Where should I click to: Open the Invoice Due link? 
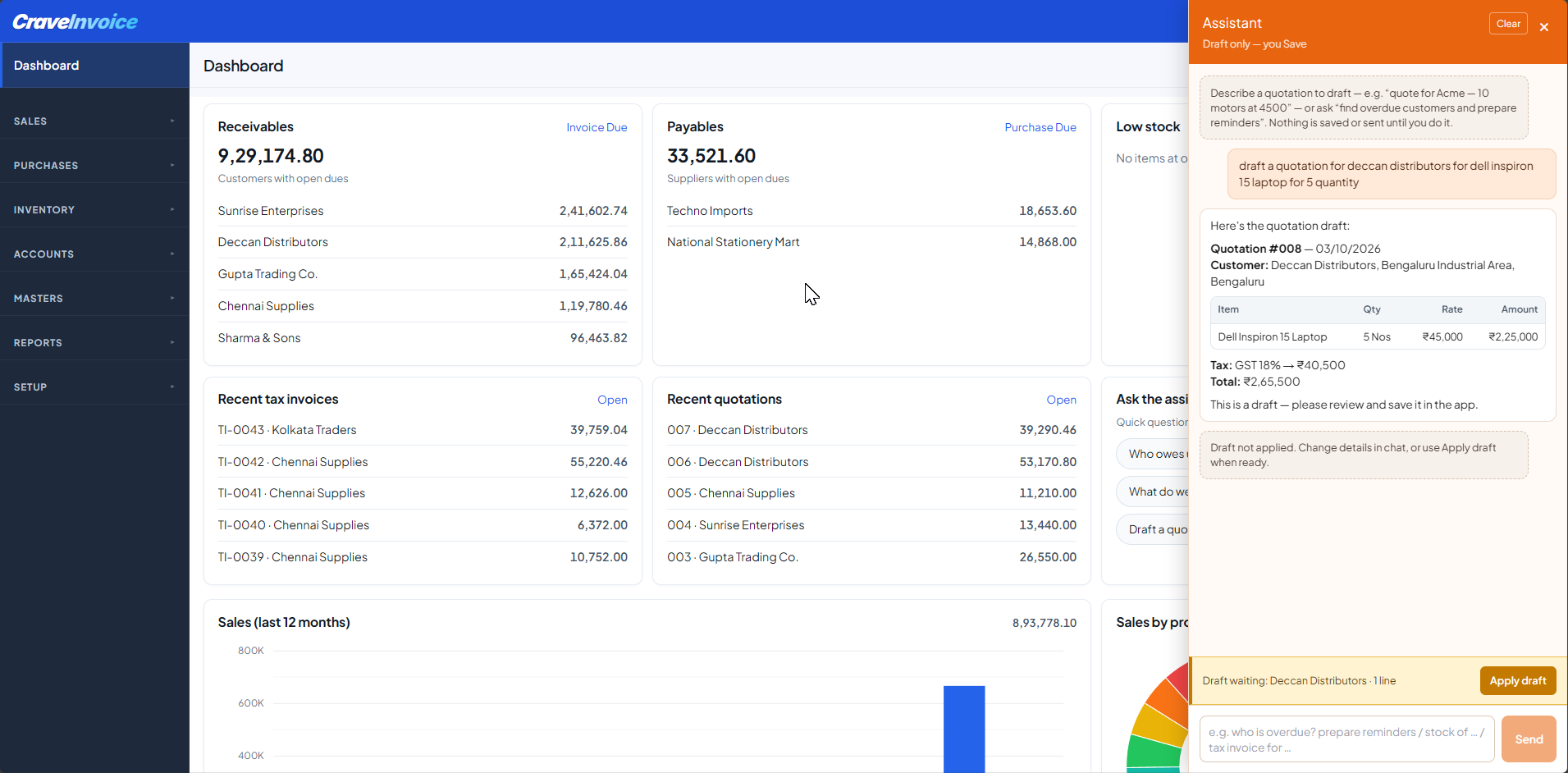click(597, 127)
